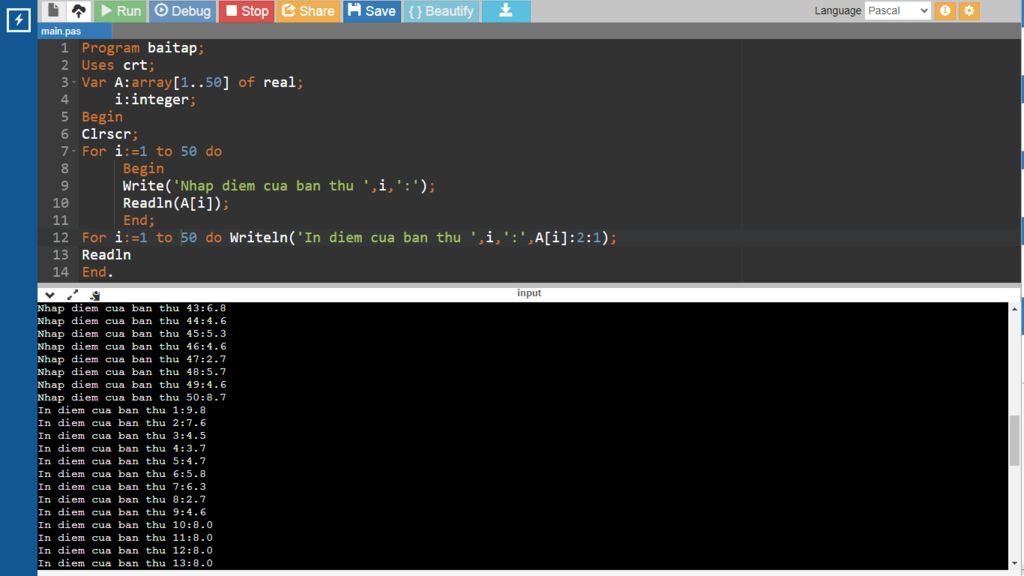Place cursor on 'Program baitap;' line
This screenshot has width=1024, height=576.
point(142,48)
